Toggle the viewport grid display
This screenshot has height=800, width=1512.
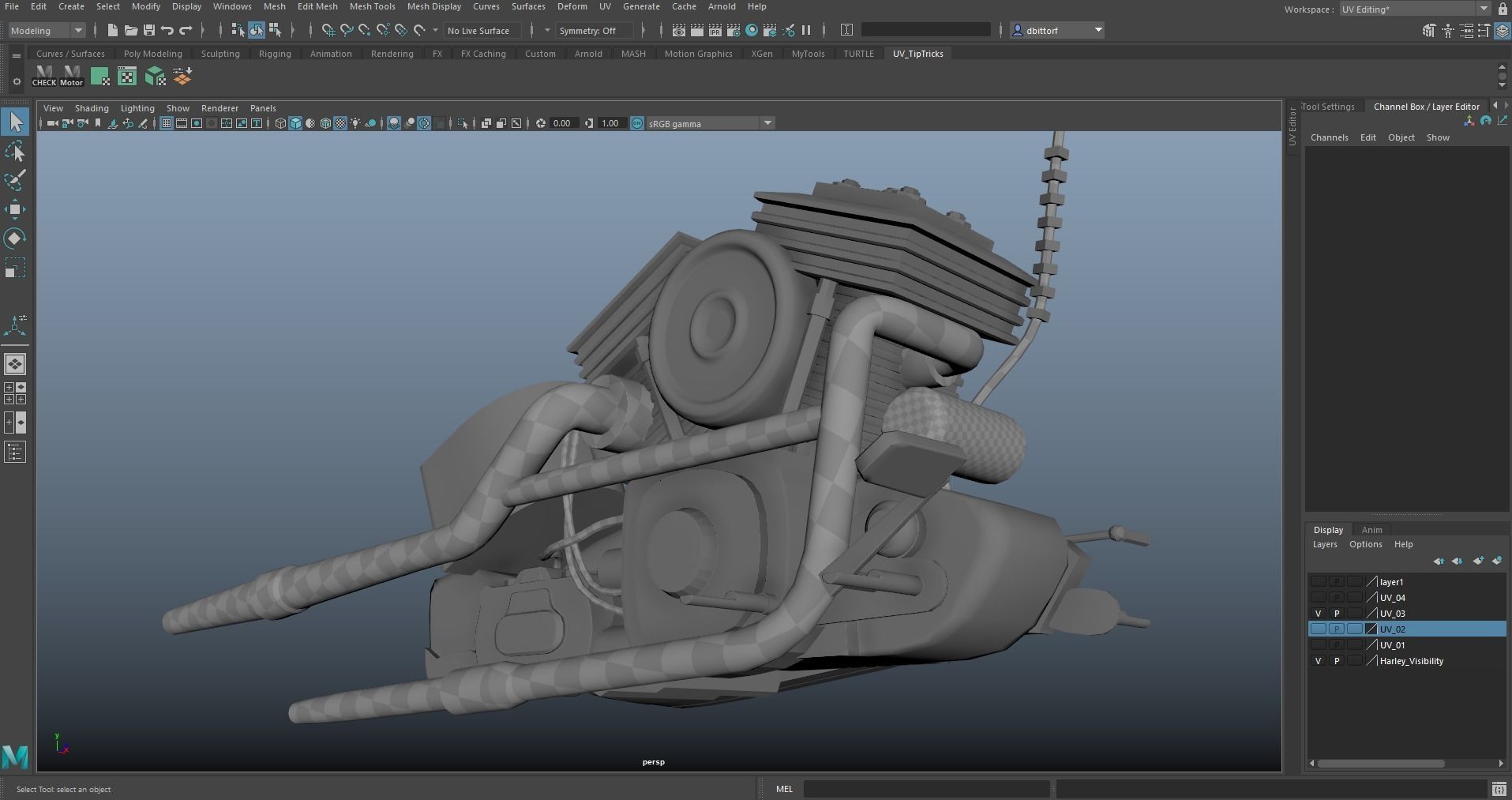point(167,123)
